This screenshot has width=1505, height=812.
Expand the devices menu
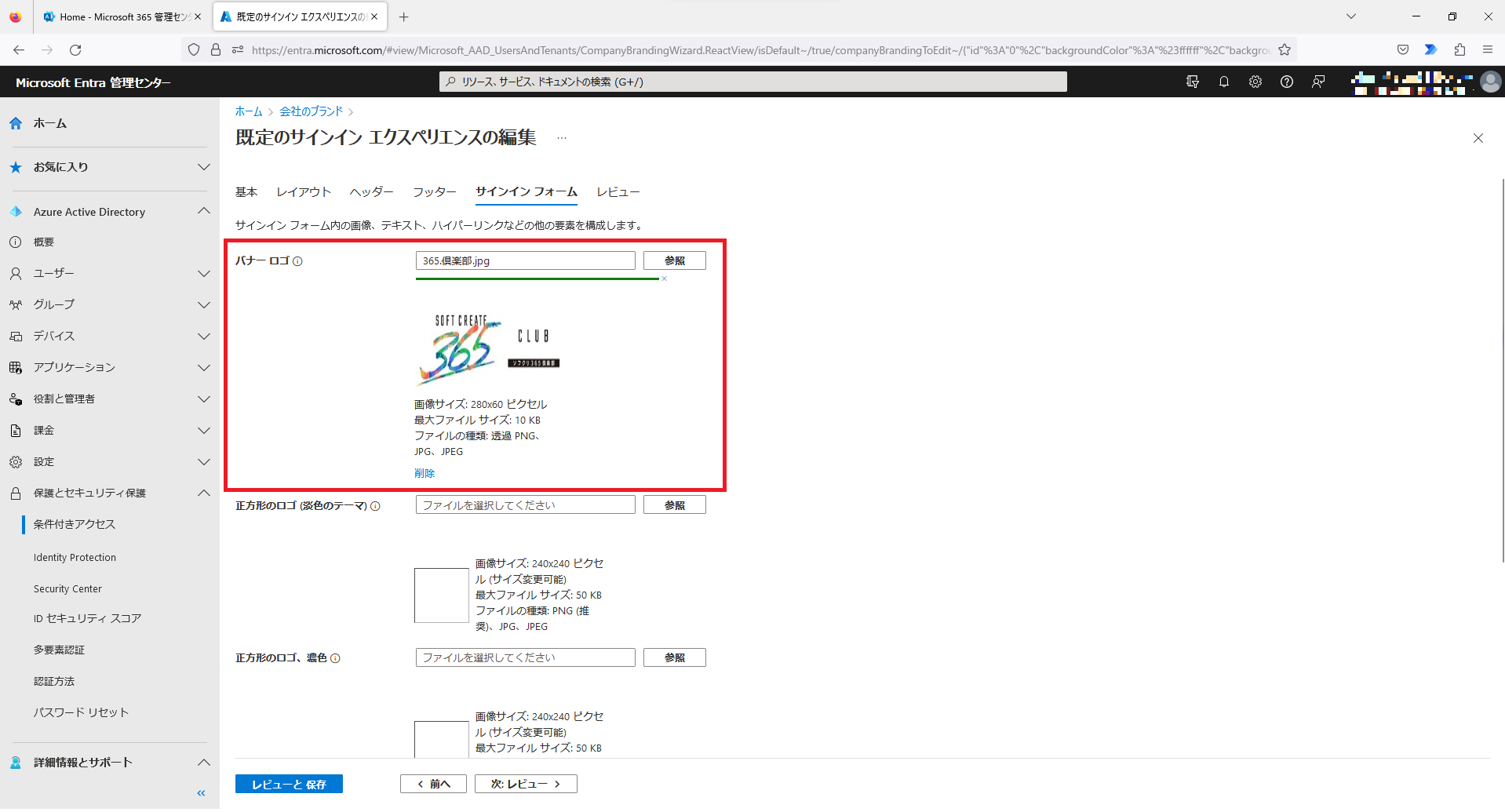click(204, 337)
